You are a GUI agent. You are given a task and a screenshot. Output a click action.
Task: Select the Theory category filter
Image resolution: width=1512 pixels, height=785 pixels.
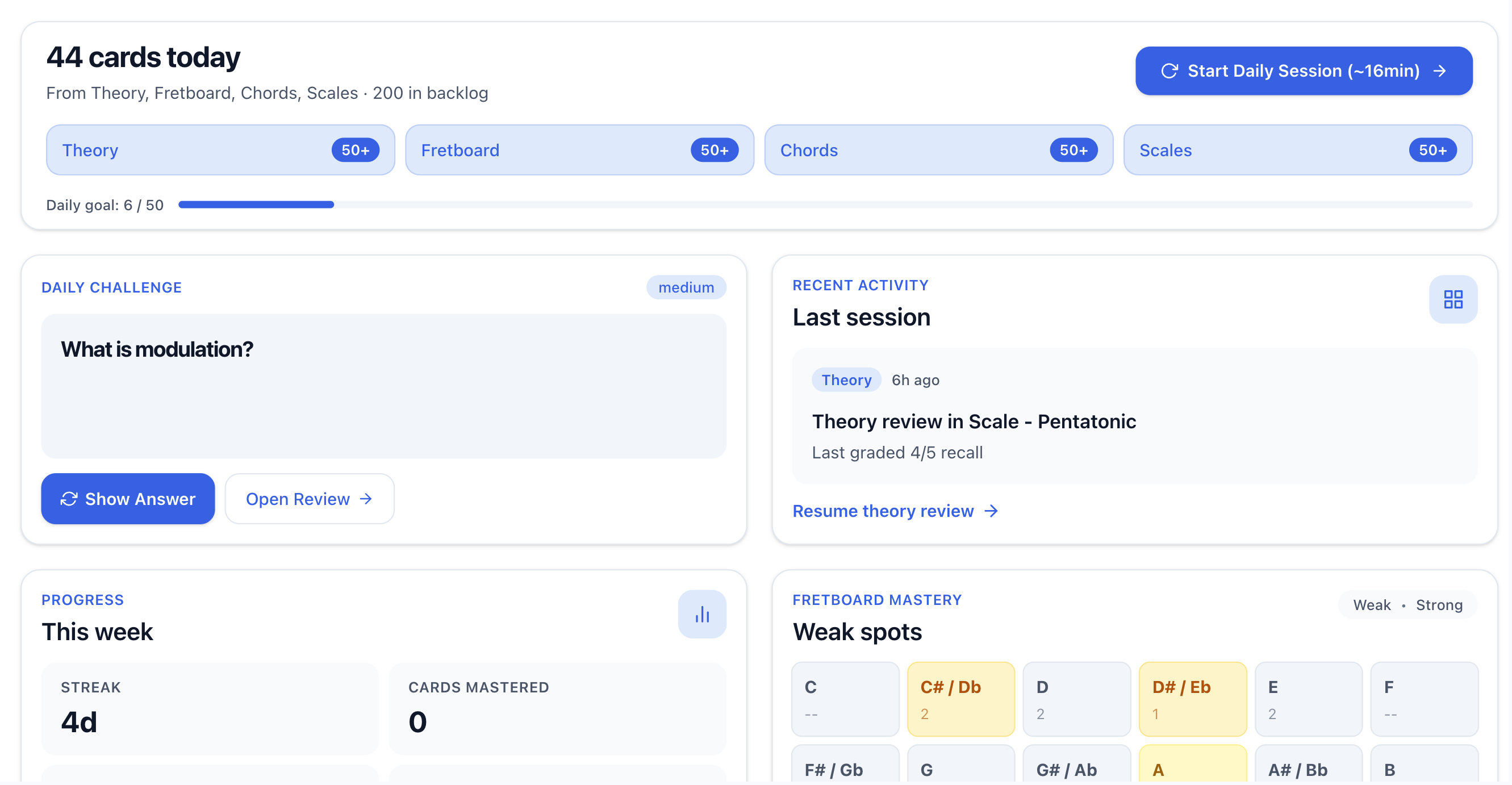221,150
